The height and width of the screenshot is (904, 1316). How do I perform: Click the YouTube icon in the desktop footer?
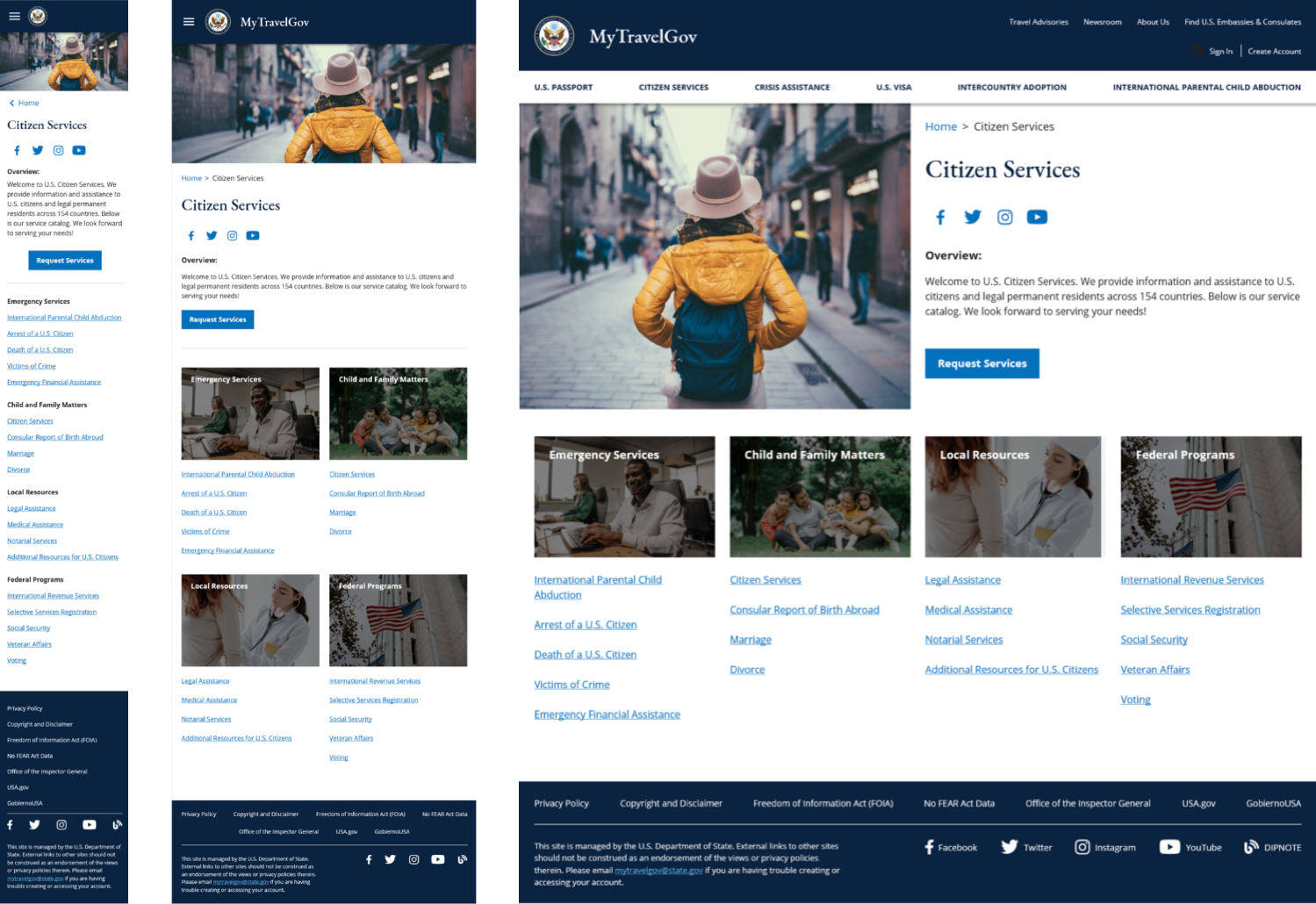click(1169, 846)
